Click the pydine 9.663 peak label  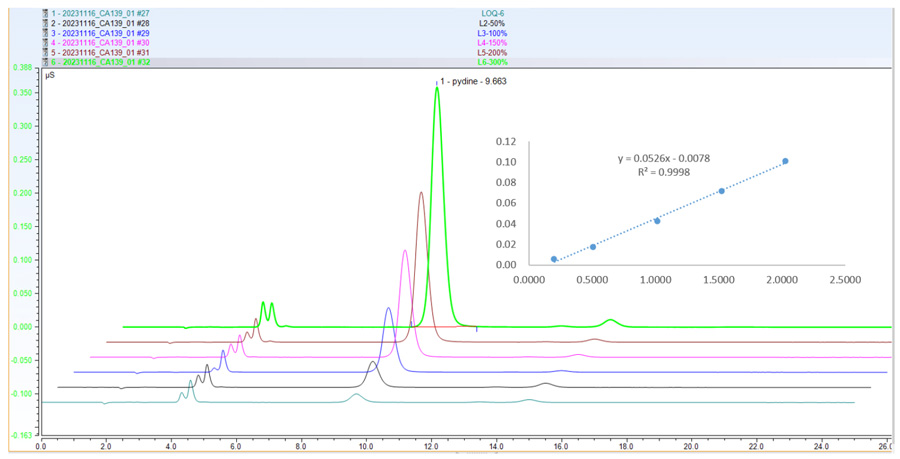[473, 81]
